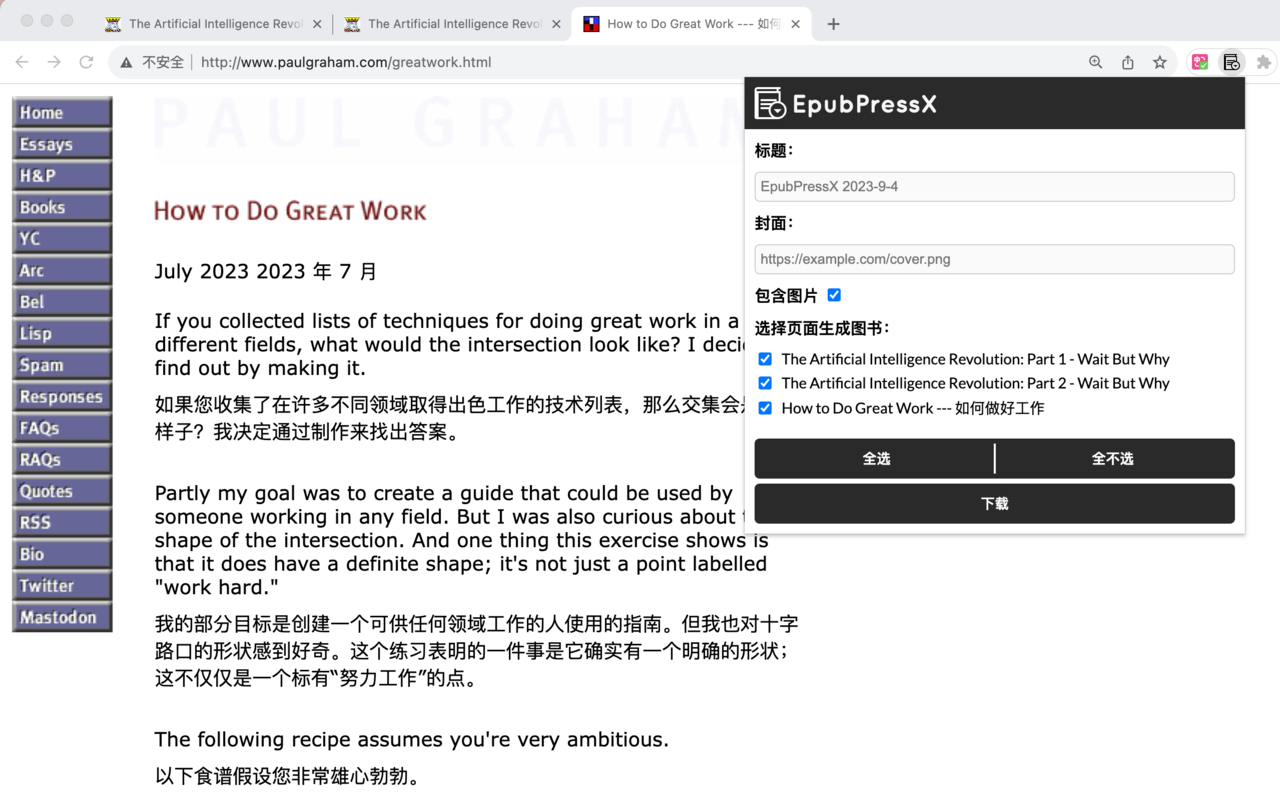Click the 标题 title input field
Image resolution: width=1280 pixels, height=800 pixels.
pos(994,186)
